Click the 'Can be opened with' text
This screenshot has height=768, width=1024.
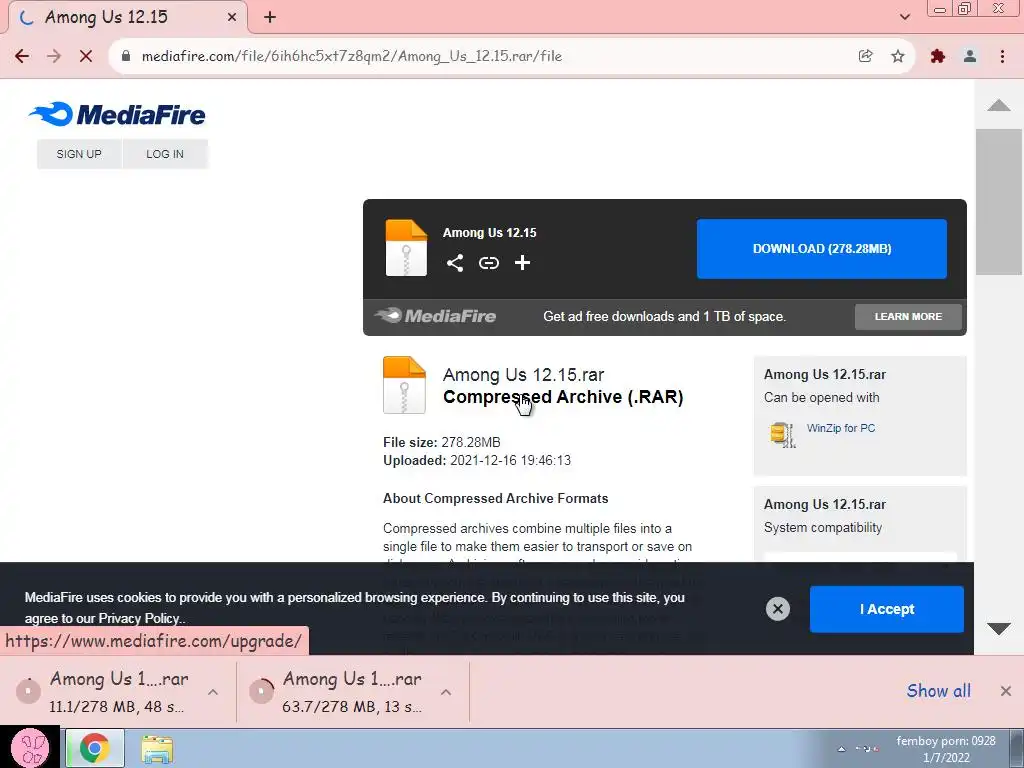tap(822, 398)
